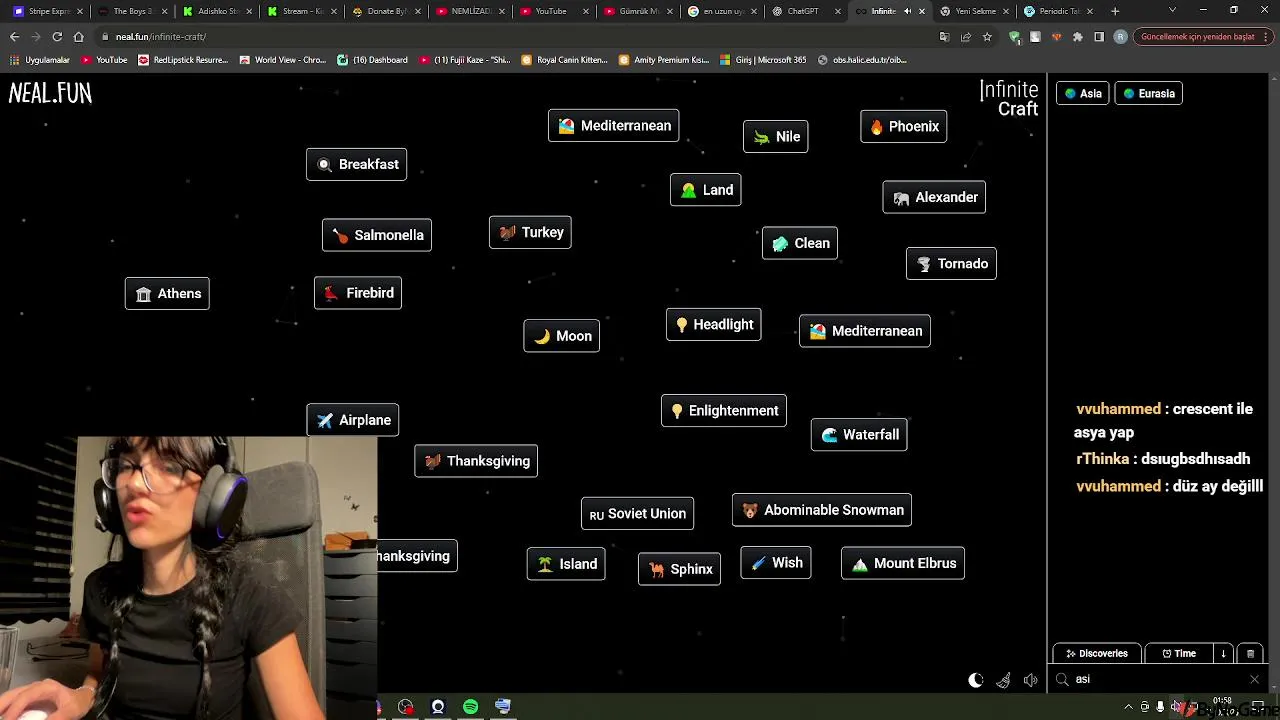
Task: Open the Uygulamalar apps shortcut
Action: point(40,60)
